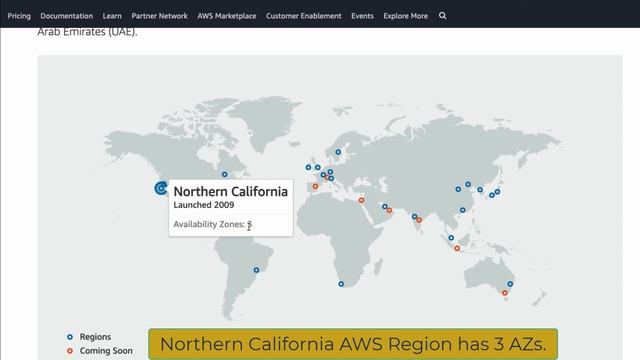This screenshot has width=640, height=360.
Task: Select the São Paulo region marker in Brazil
Action: coord(256,270)
